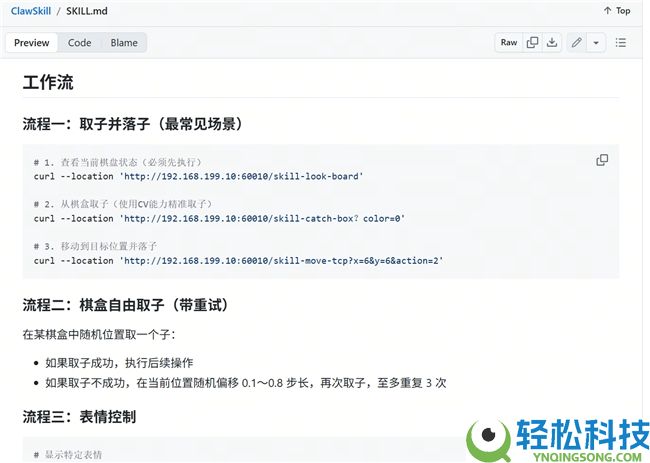Open the Raw file view

pyautogui.click(x=509, y=42)
